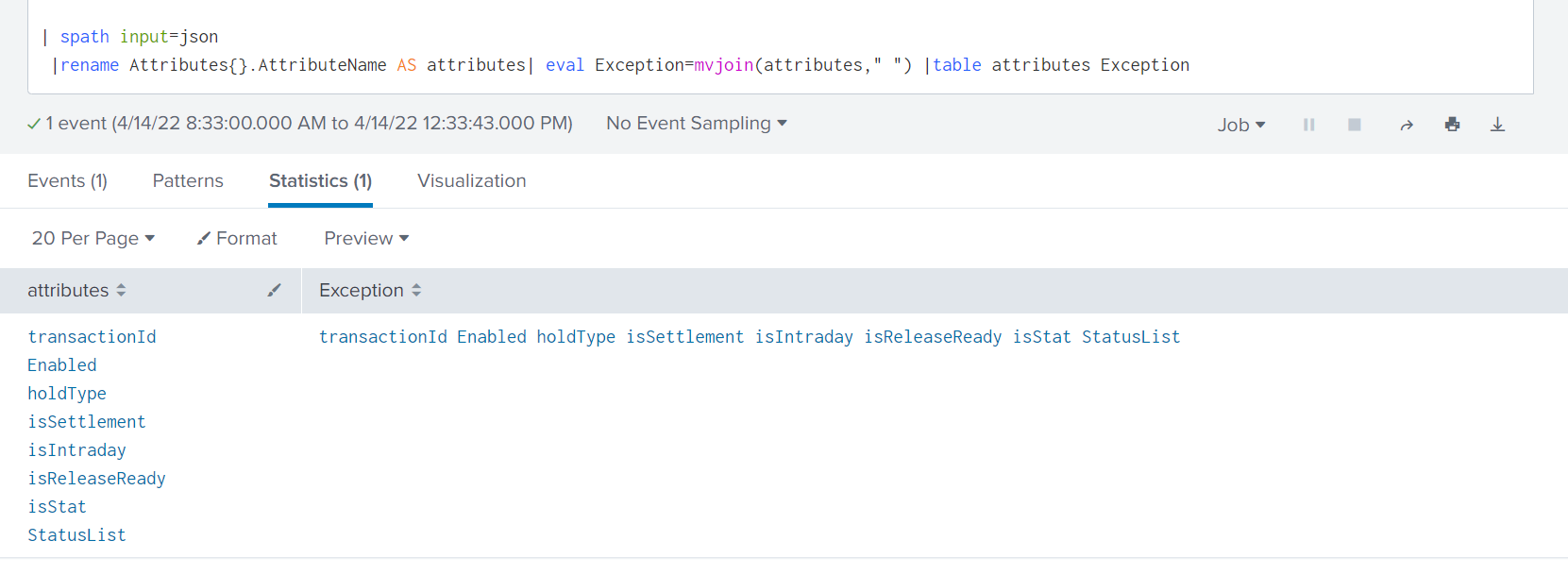The width and height of the screenshot is (1568, 575).
Task: Pause the running search job
Action: (1308, 125)
